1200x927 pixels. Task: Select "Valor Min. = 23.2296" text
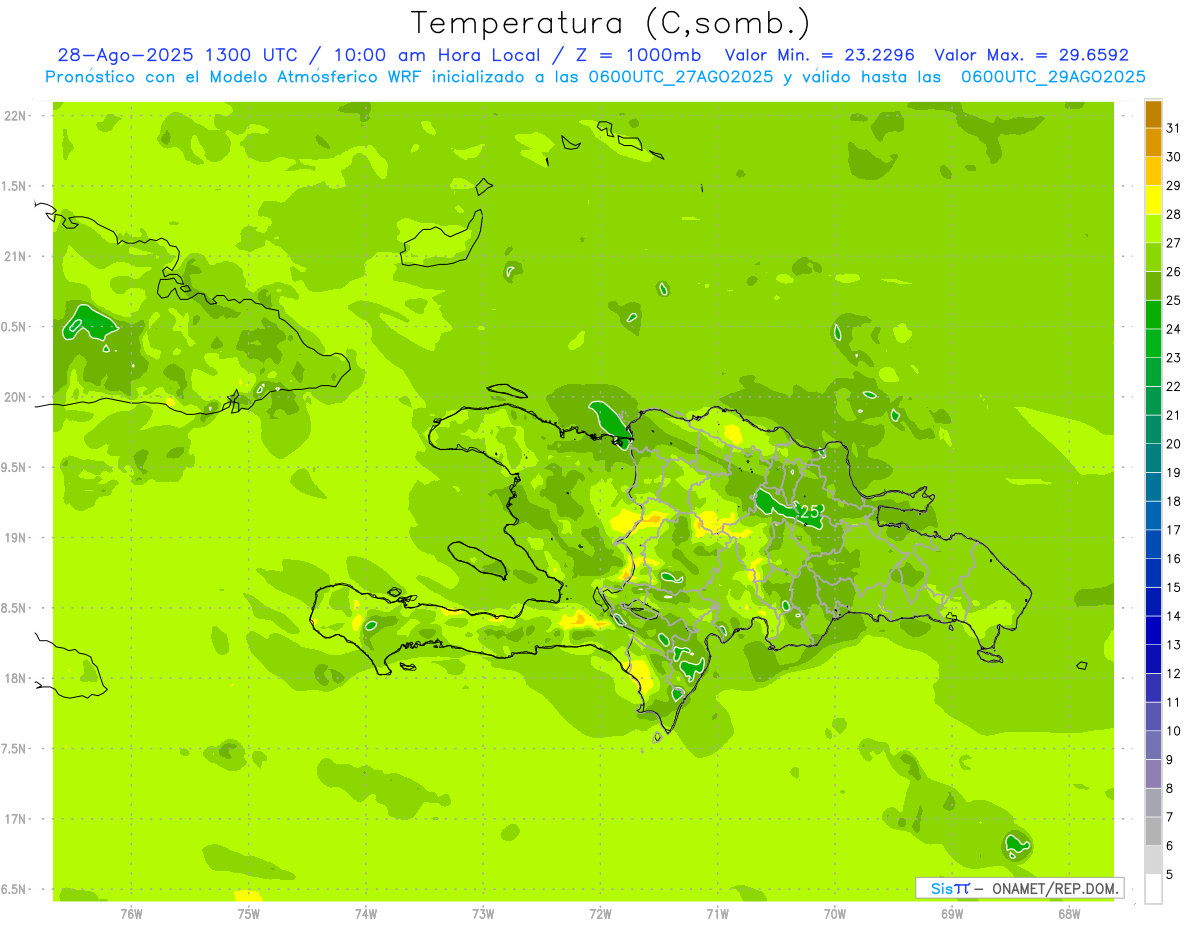point(819,55)
